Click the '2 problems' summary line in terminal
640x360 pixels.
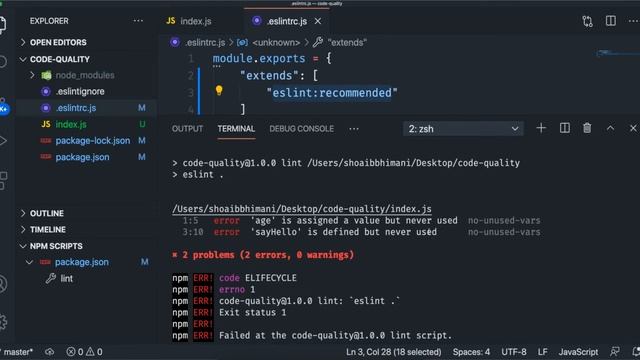263,255
